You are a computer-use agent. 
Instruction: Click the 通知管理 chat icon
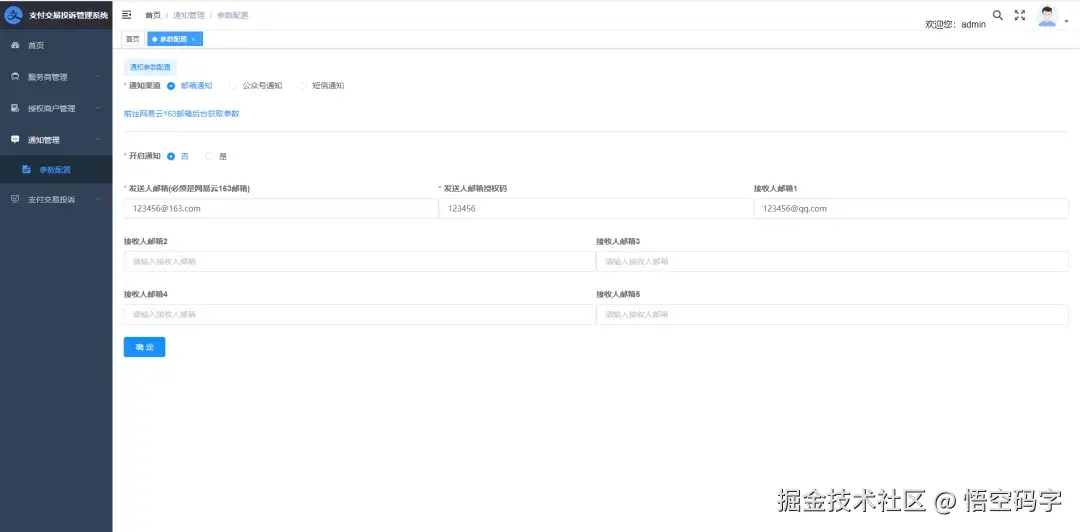(x=15, y=139)
